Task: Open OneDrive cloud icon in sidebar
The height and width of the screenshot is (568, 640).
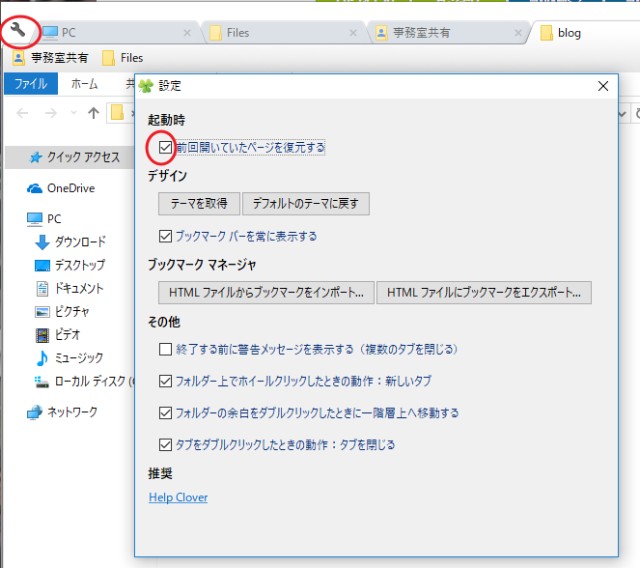Action: coord(35,188)
